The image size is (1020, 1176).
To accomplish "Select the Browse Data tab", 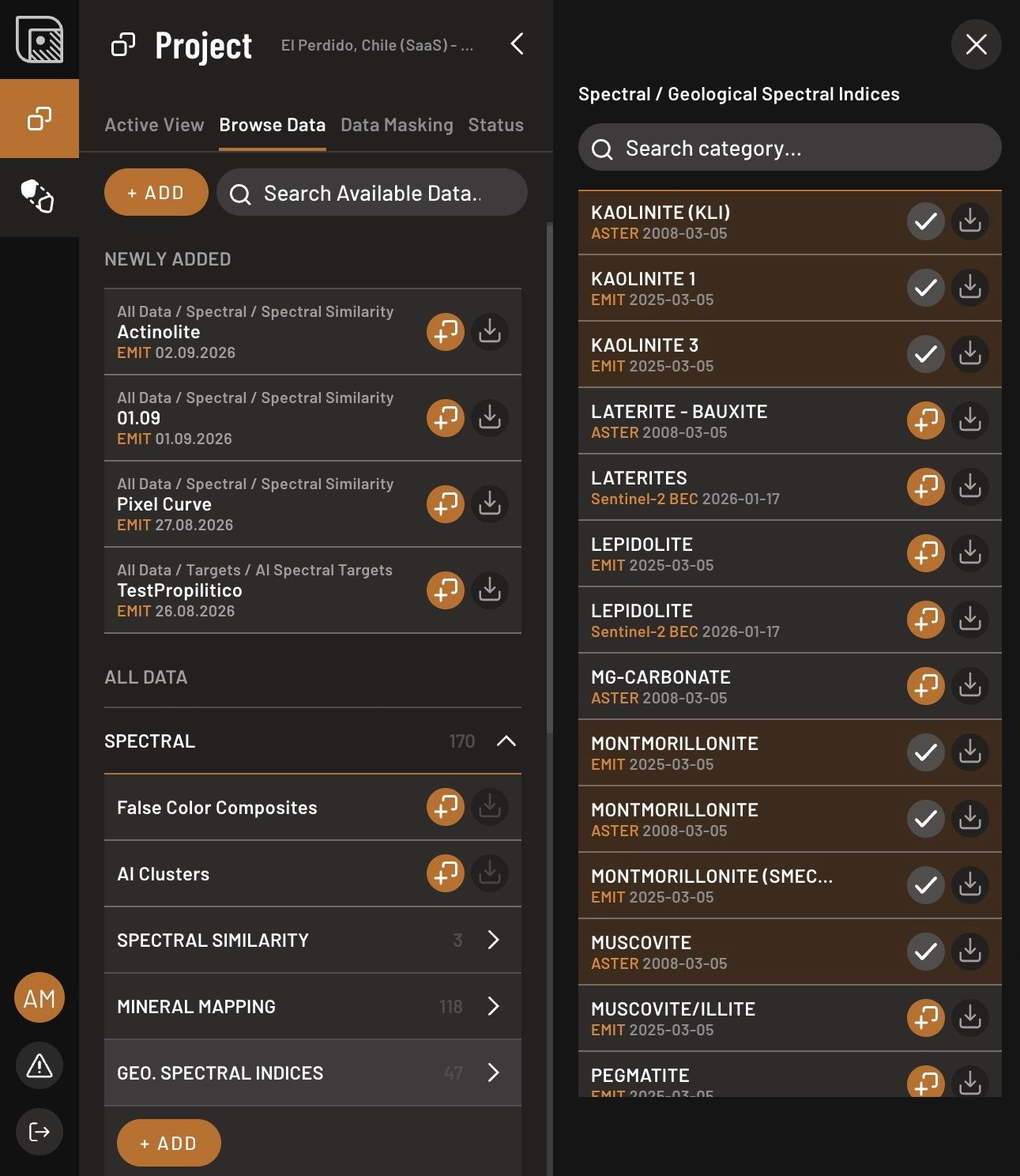I will pyautogui.click(x=273, y=125).
